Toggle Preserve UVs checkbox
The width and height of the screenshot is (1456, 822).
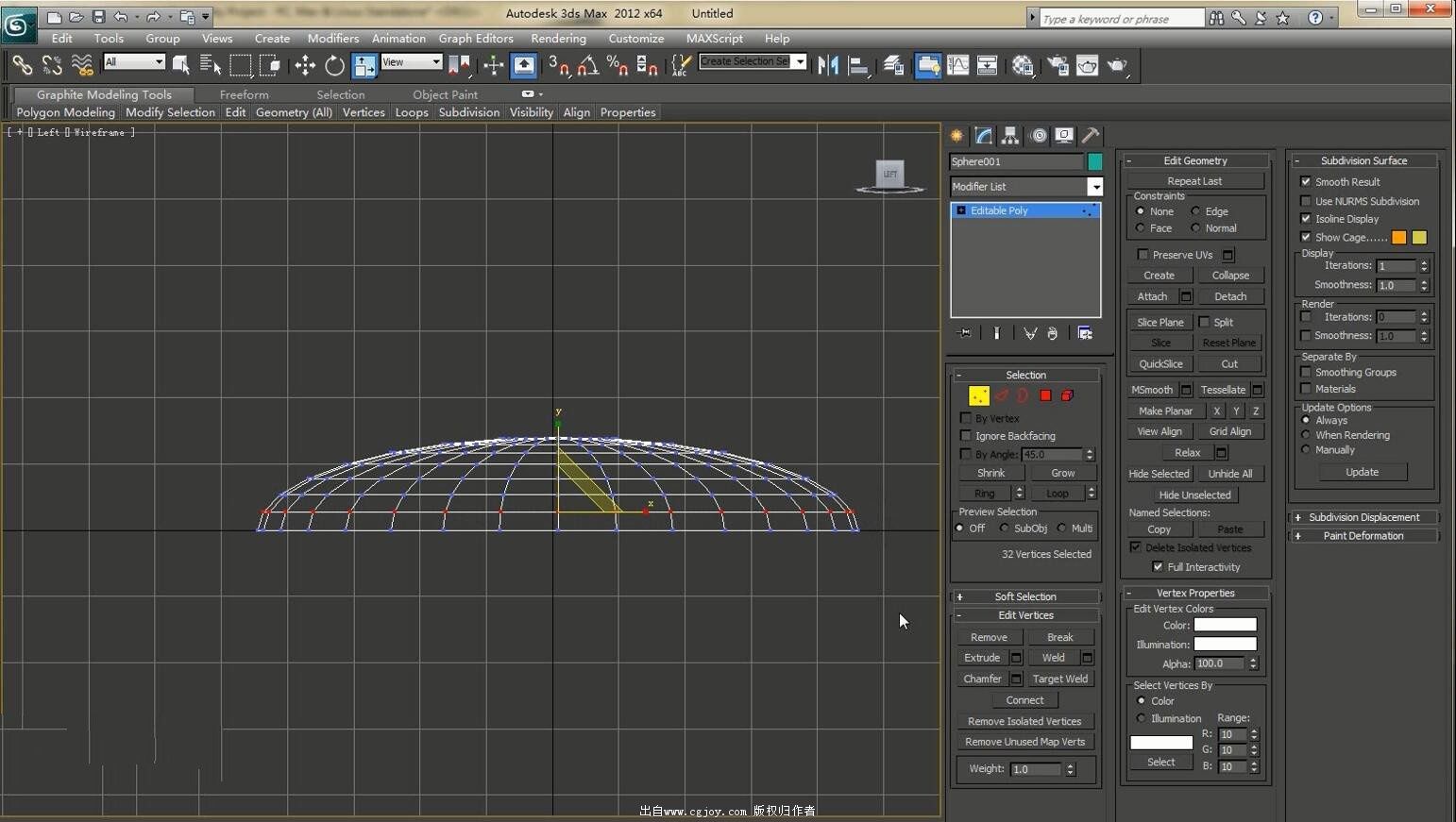click(x=1143, y=255)
